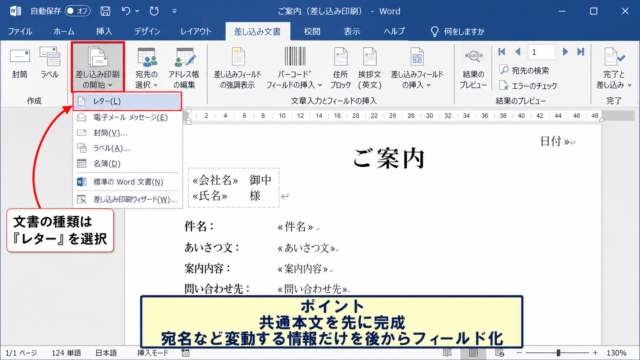This screenshot has width=640, height=360.
Task: Click the Save icon in title bar
Action: tap(105, 11)
